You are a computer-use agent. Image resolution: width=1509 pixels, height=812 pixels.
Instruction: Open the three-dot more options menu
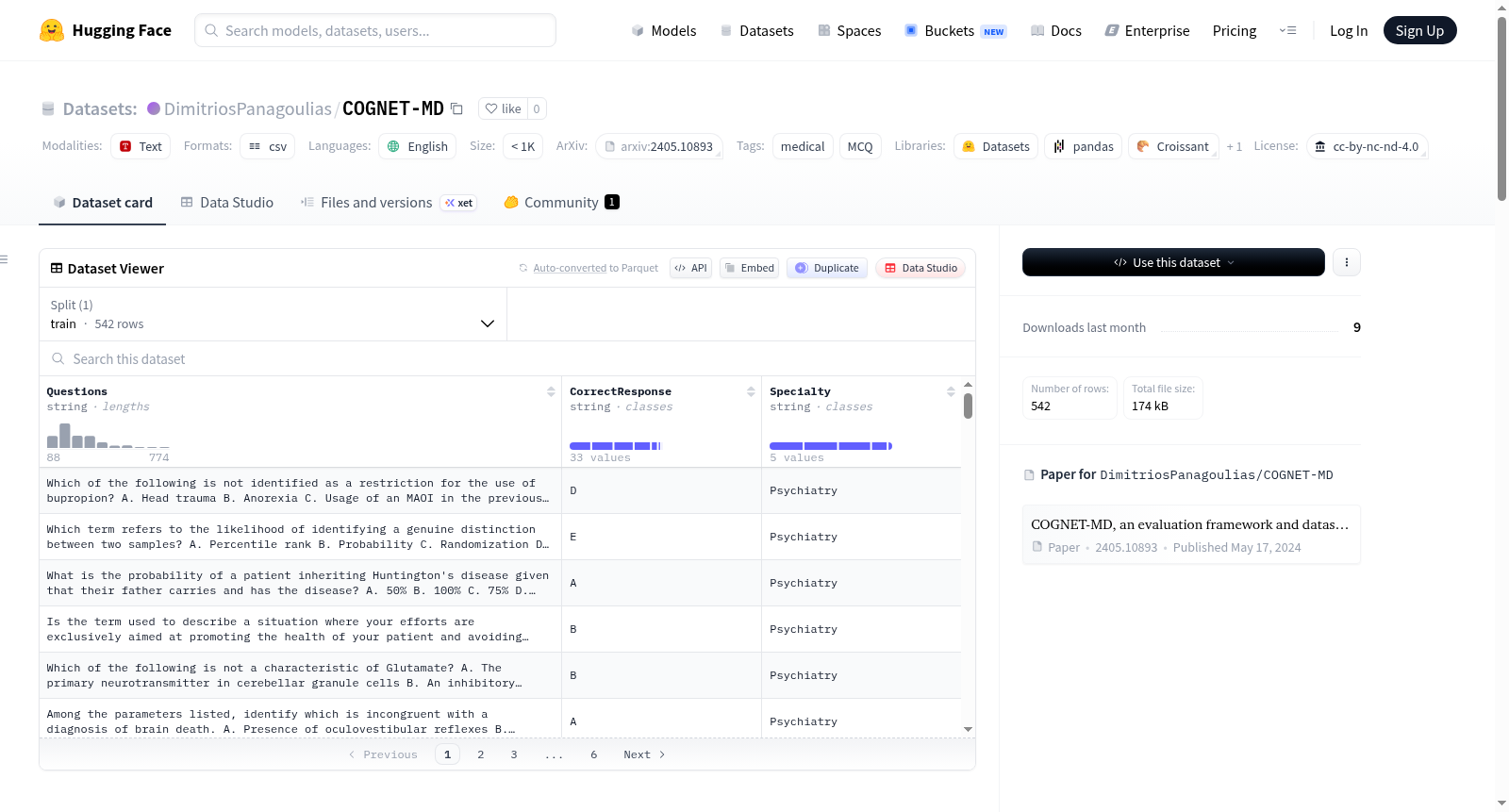[1347, 262]
